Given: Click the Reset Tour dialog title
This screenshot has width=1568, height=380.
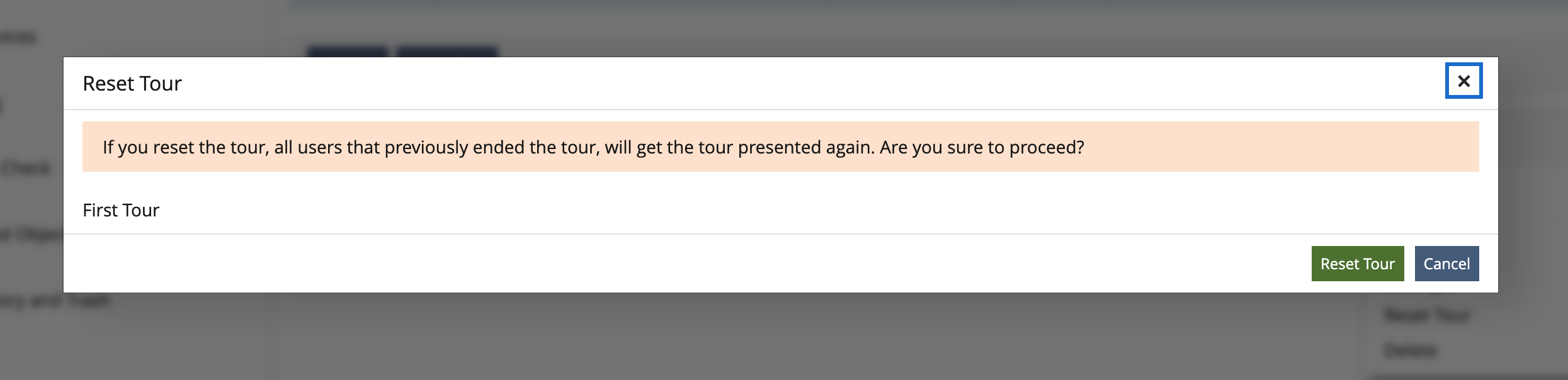Looking at the screenshot, I should tap(132, 84).
